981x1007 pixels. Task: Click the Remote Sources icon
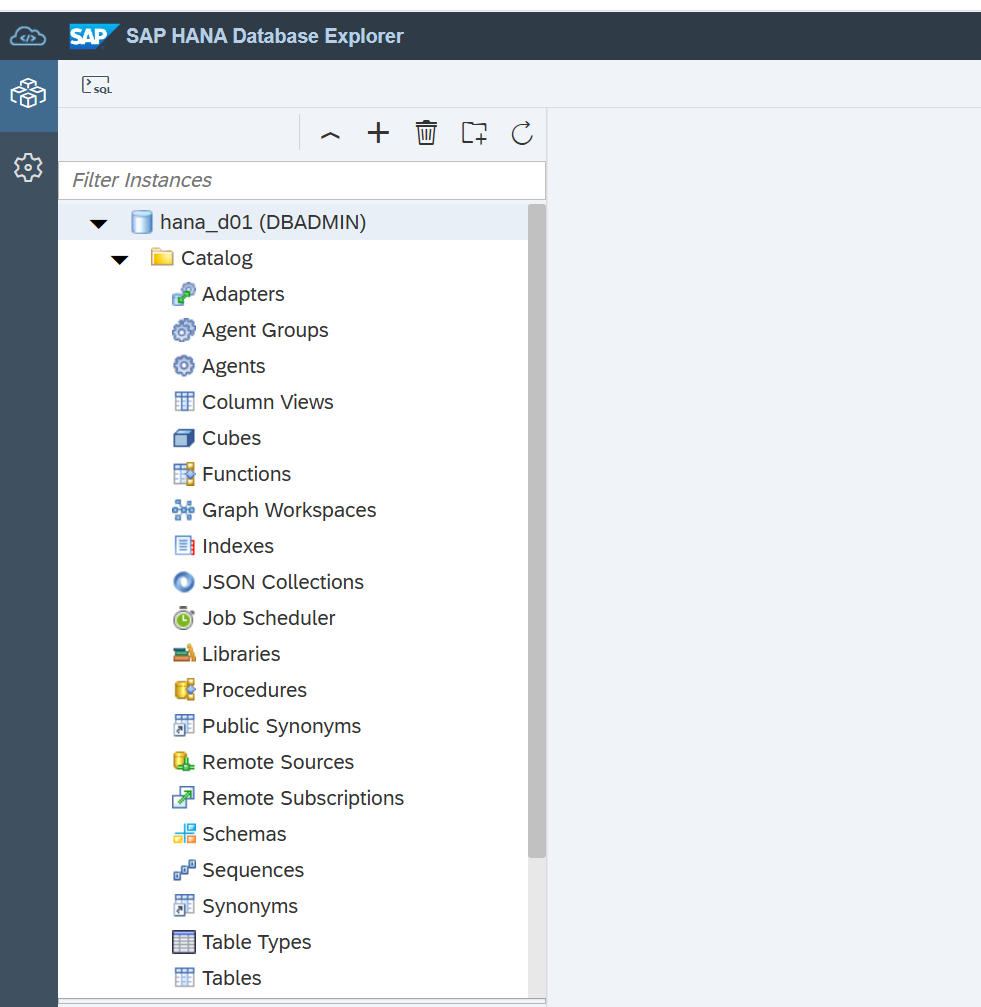pyautogui.click(x=184, y=762)
